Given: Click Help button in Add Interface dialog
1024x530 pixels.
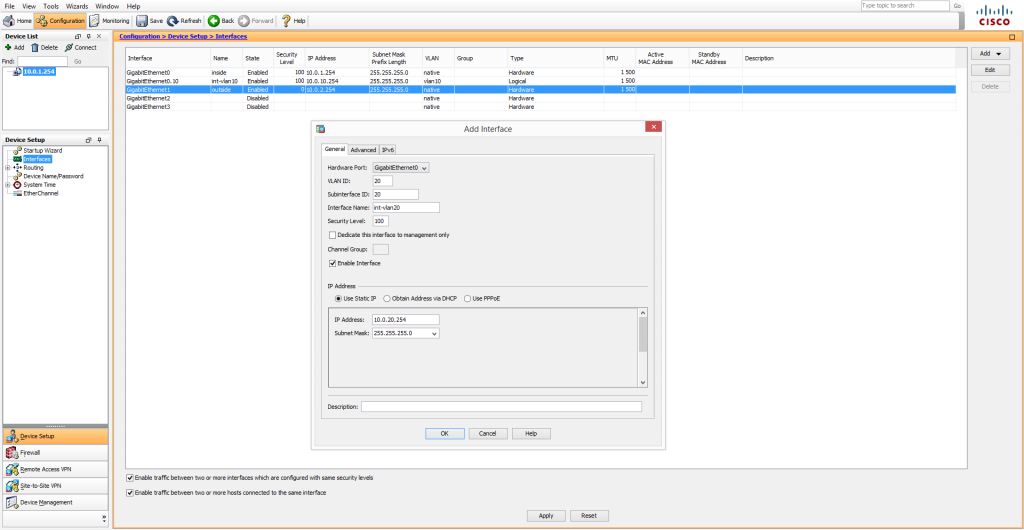Looking at the screenshot, I should (531, 433).
